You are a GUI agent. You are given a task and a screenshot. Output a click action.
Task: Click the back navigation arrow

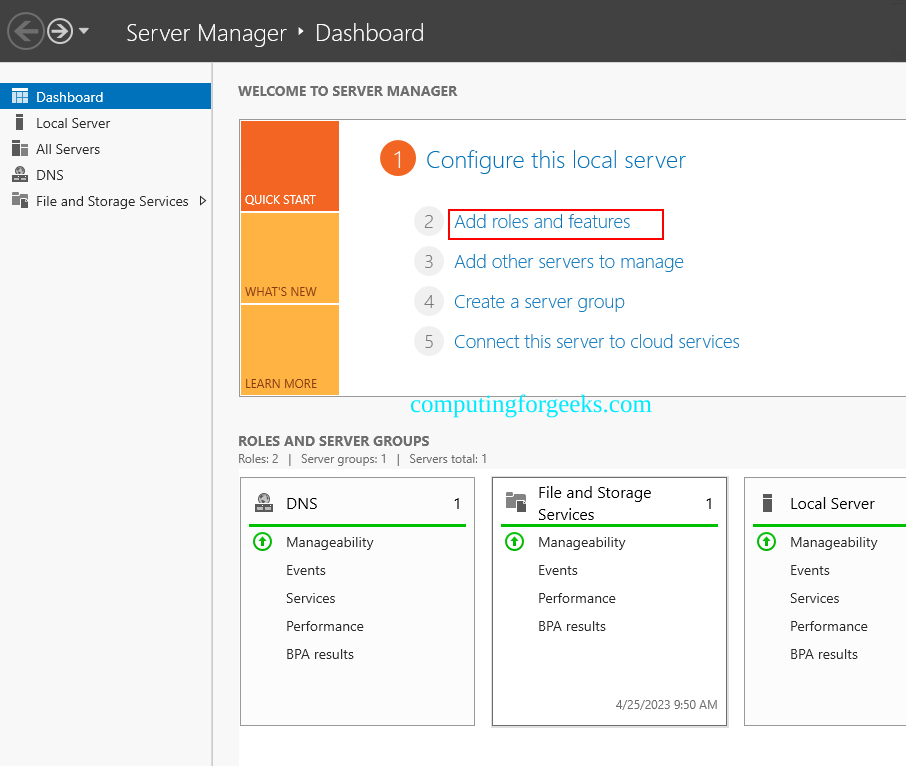26,31
